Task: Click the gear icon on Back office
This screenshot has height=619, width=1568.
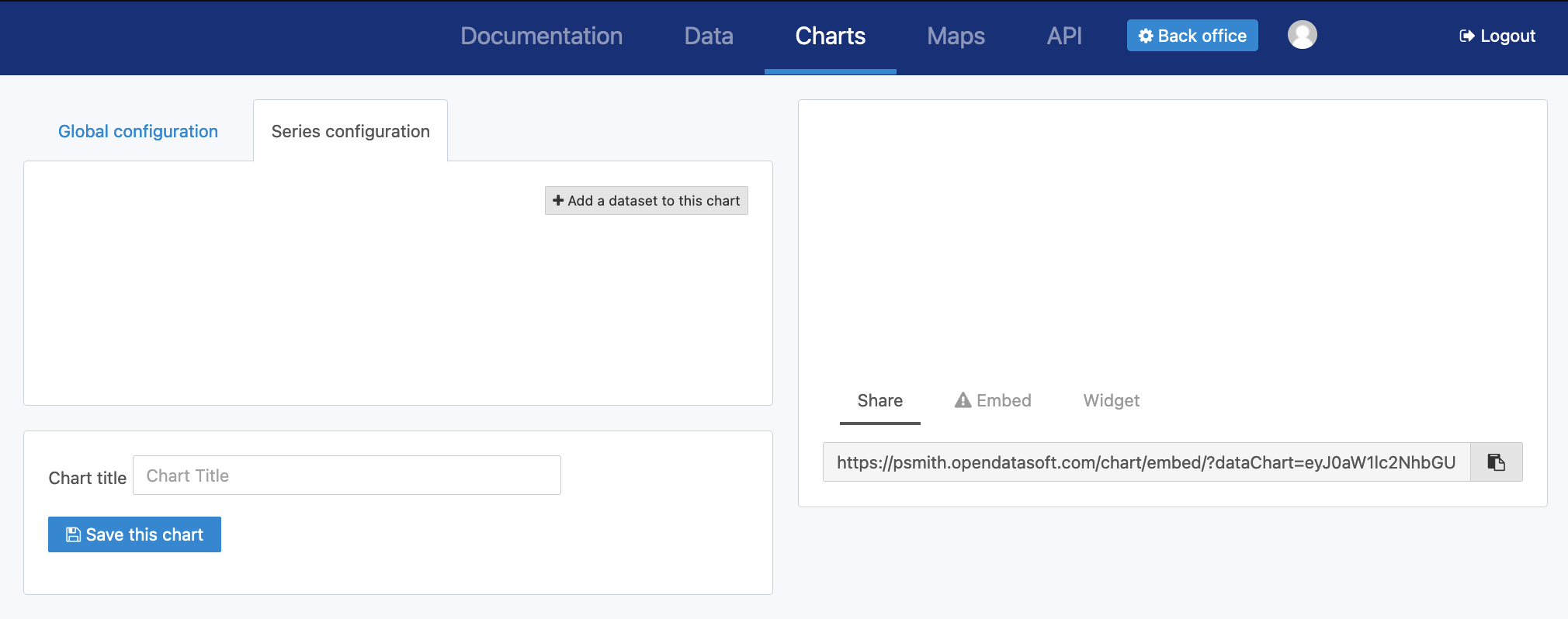Action: 1145,36
